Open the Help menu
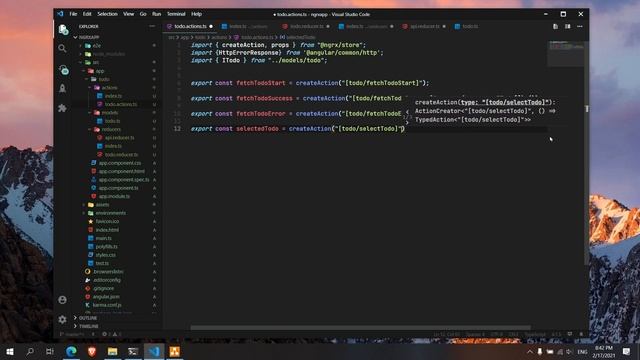Viewport: 640px width, 360px height. [x=196, y=14]
